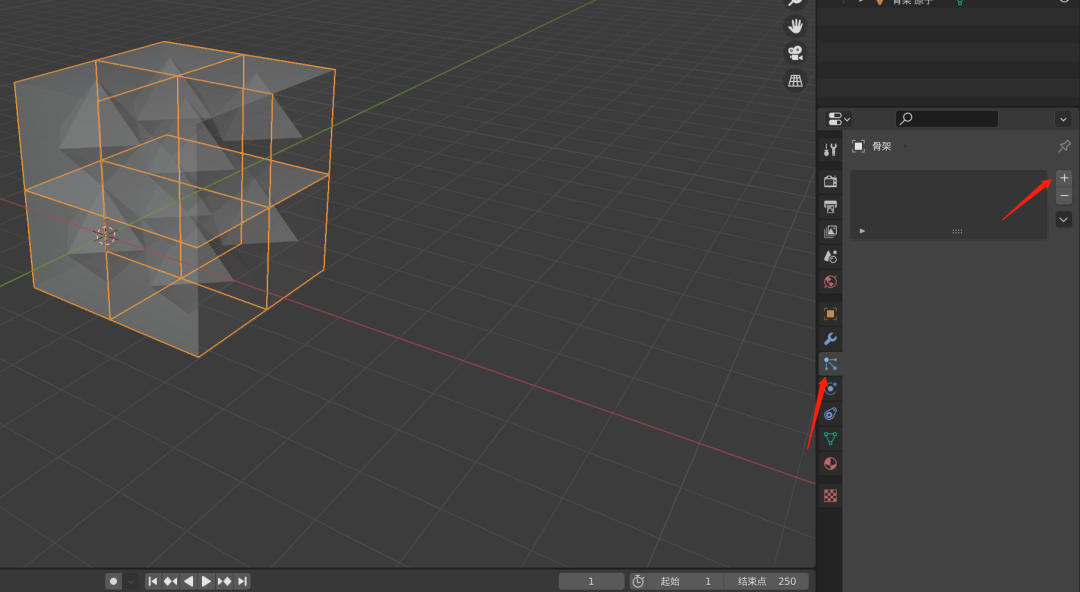Open the Texture checkerboard tab
The image size is (1080, 592).
830,496
